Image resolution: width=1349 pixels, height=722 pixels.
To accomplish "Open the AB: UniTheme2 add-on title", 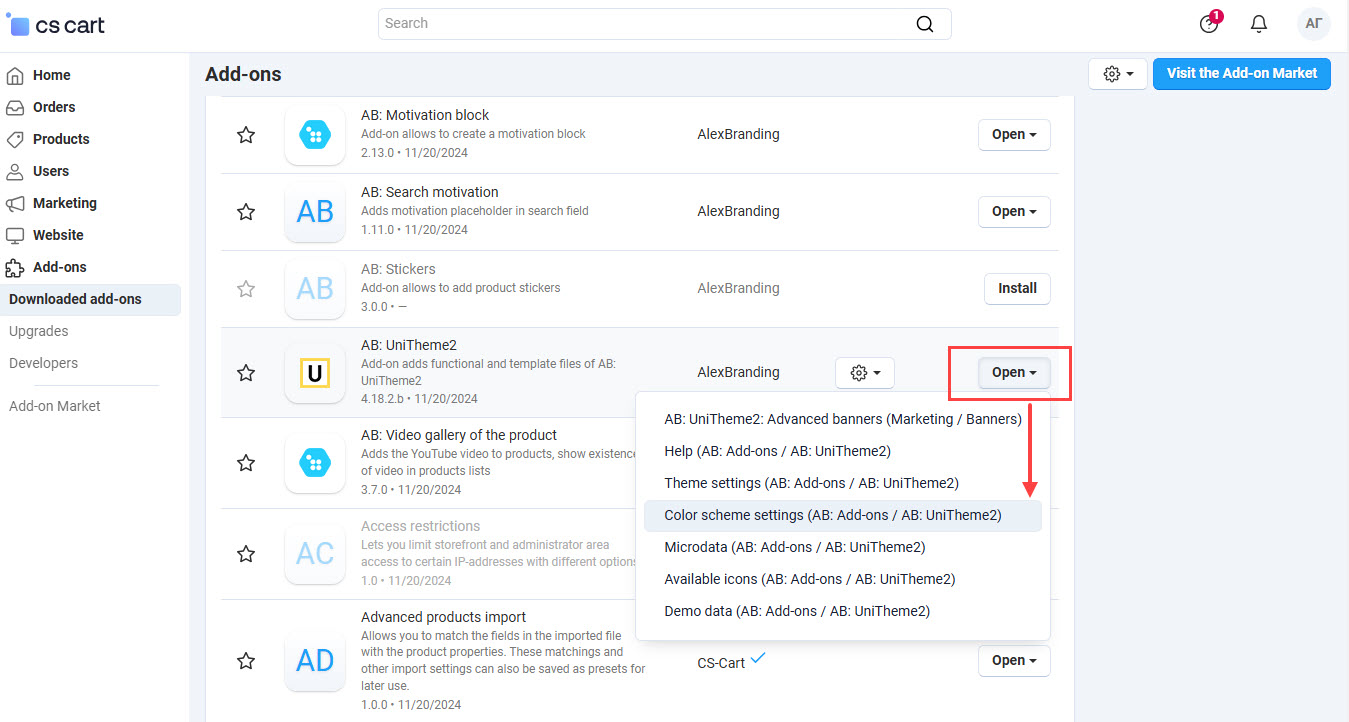I will pyautogui.click(x=409, y=345).
